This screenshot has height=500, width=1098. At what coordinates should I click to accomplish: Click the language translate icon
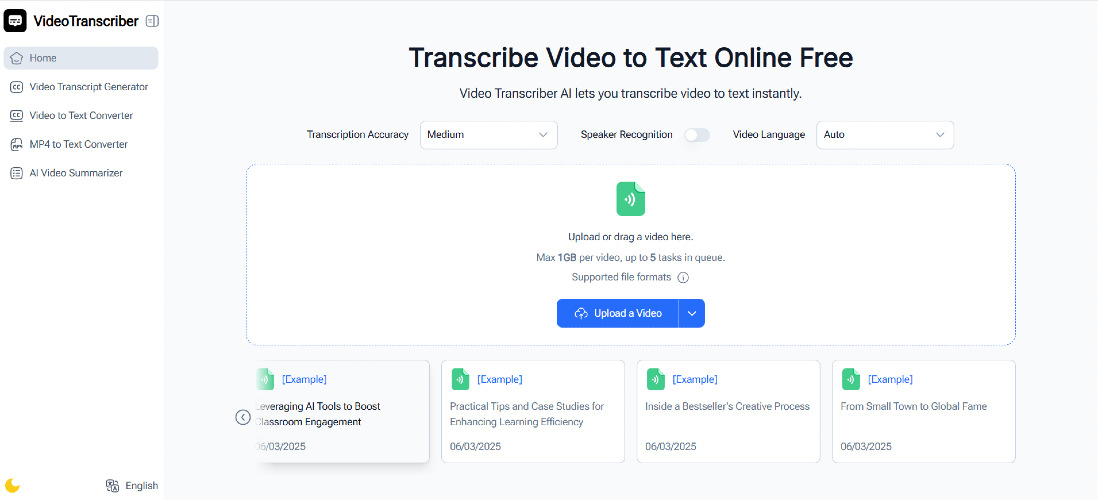coord(112,485)
